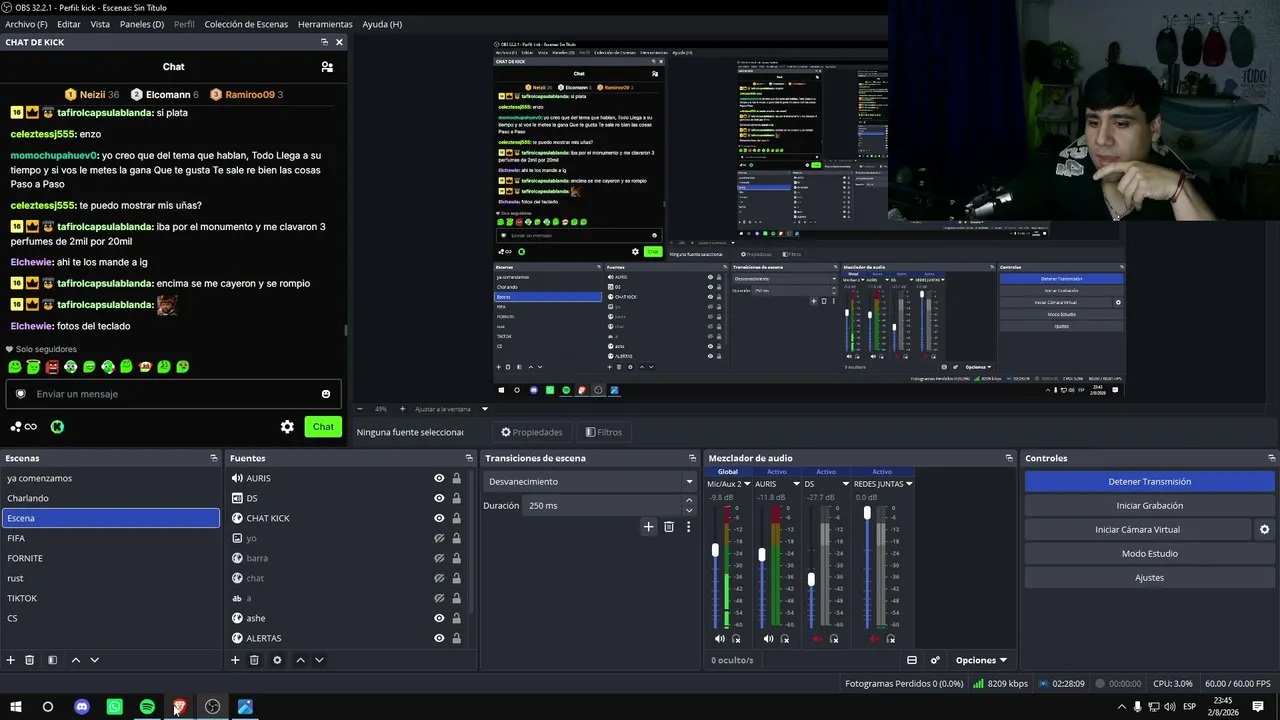The image size is (1280, 720).
Task: Enable Modo Estudio
Action: [x=1149, y=554]
